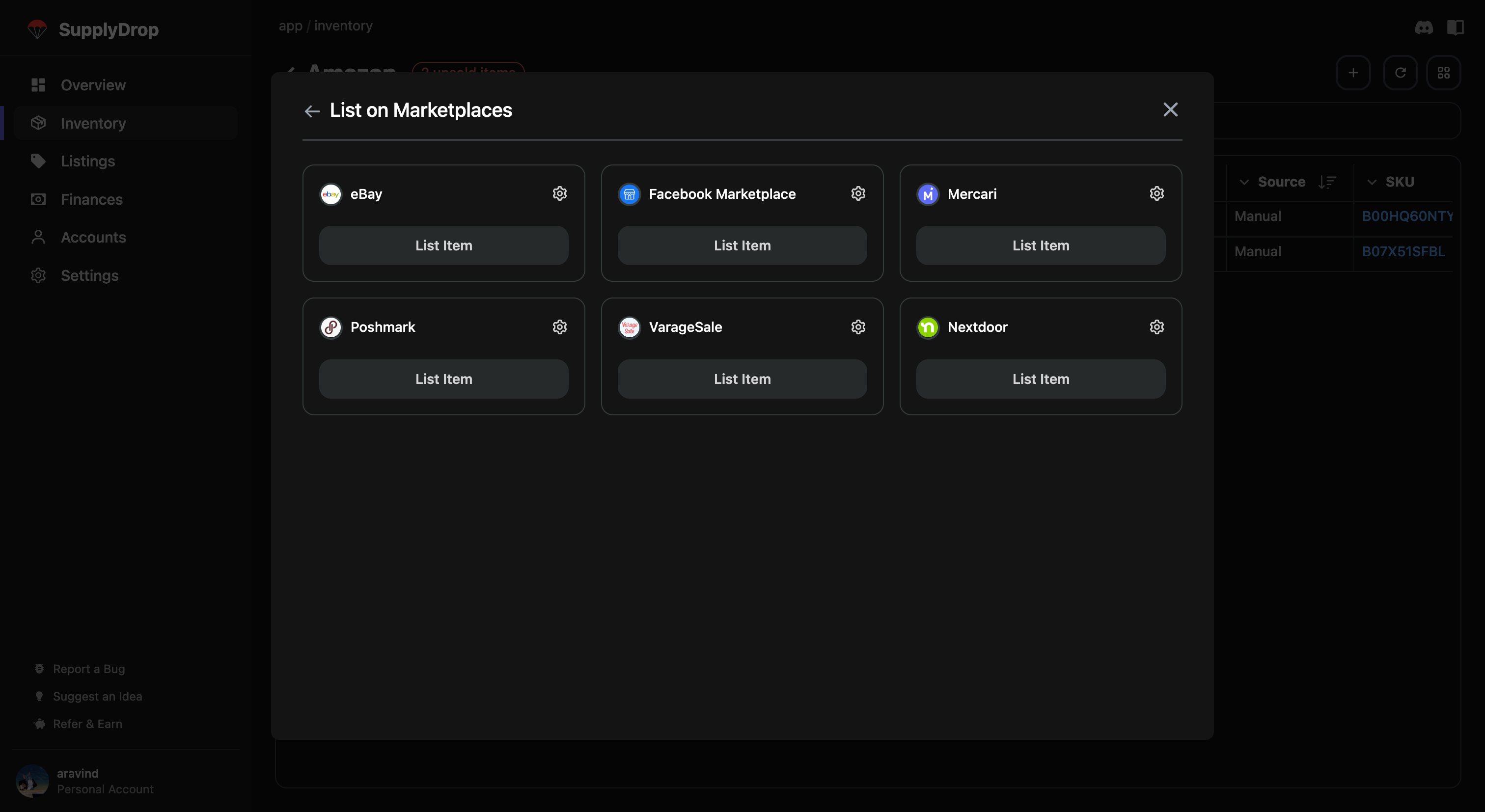
Task: Click the refresh inventory icon
Action: click(x=1400, y=73)
